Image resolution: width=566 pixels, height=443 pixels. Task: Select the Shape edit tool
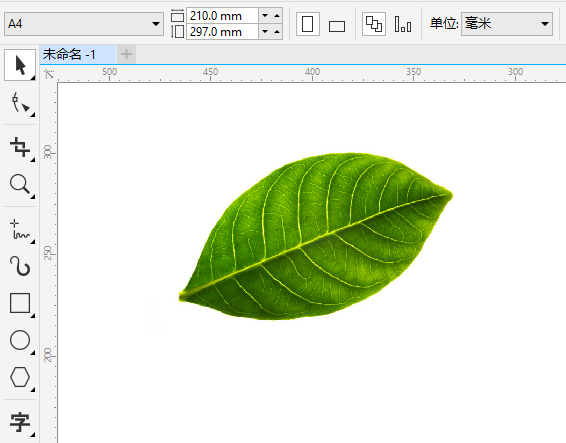pos(20,103)
